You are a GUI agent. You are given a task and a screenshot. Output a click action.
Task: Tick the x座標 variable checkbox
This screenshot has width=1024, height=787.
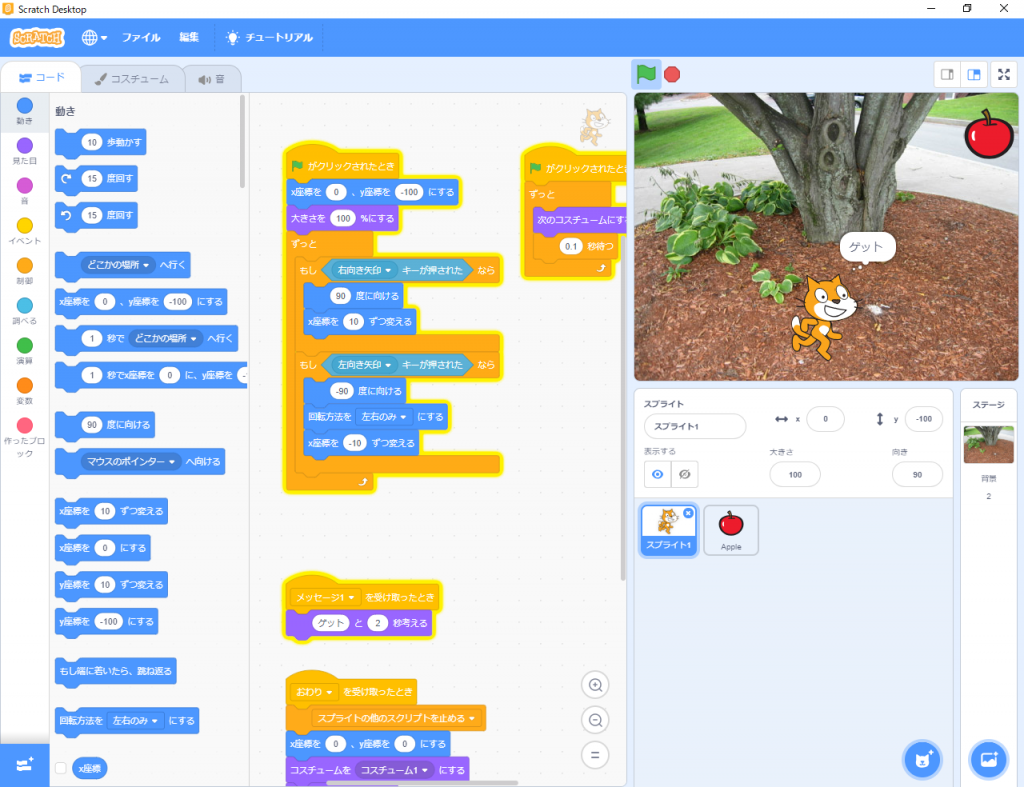(61, 768)
